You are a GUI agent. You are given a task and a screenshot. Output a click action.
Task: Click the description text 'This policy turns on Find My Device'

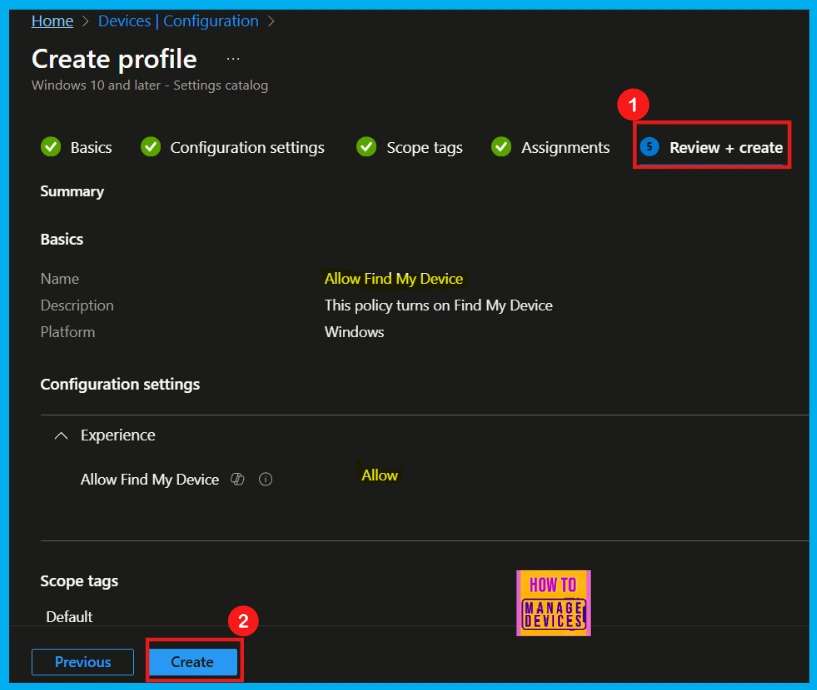[x=438, y=305]
